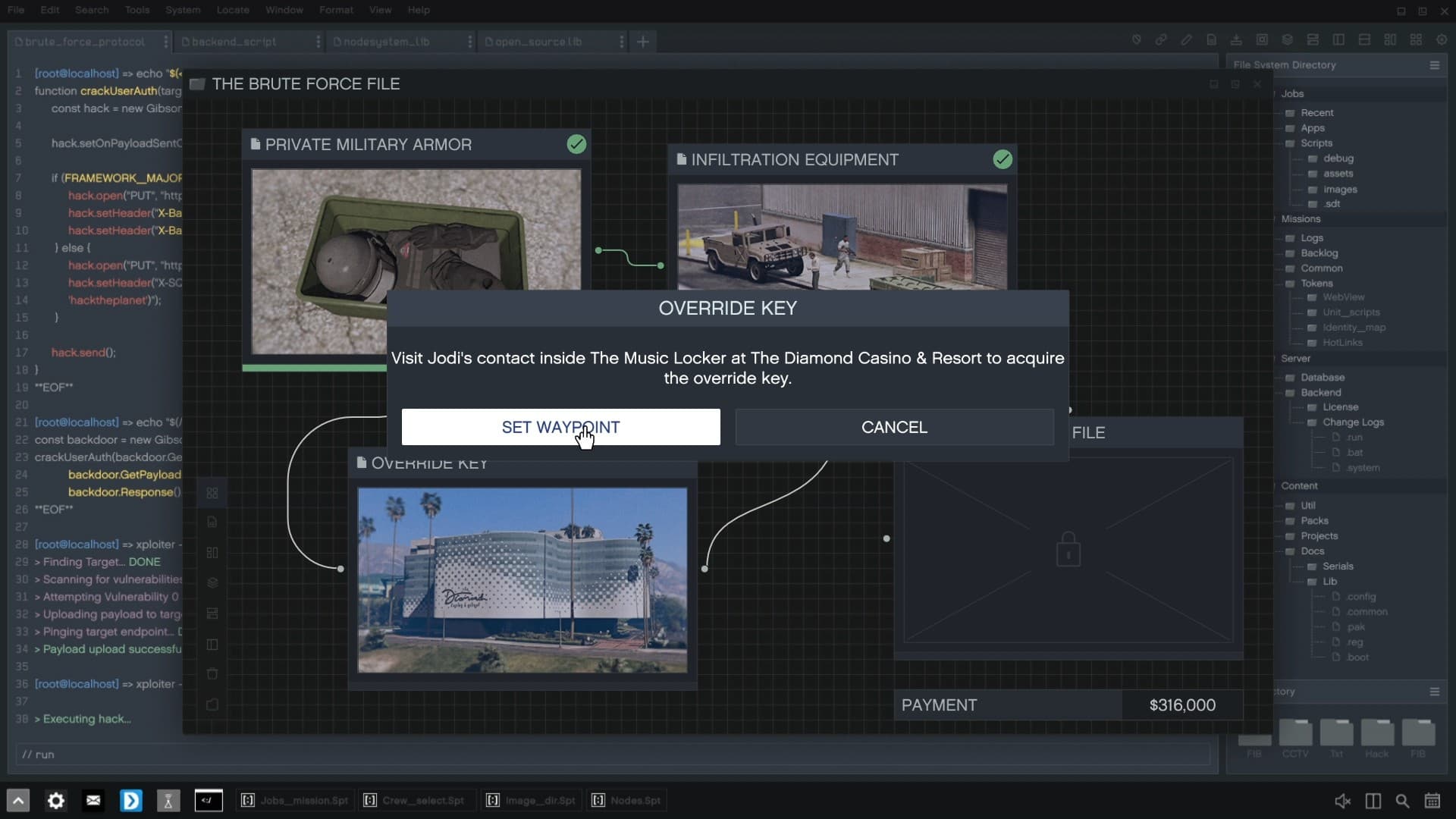
Task: Launch the terminal icon in the taskbar
Action: (x=209, y=801)
